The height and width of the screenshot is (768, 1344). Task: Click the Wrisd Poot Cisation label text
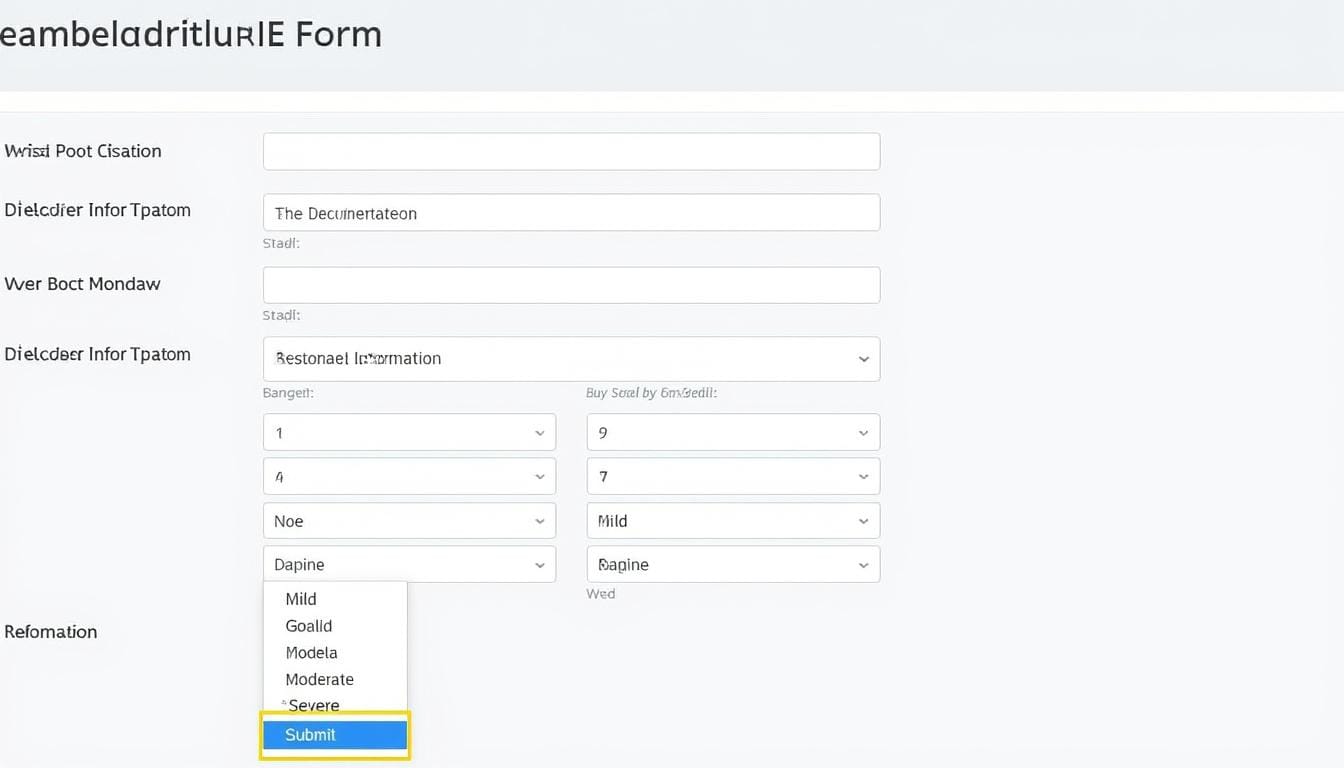(83, 151)
